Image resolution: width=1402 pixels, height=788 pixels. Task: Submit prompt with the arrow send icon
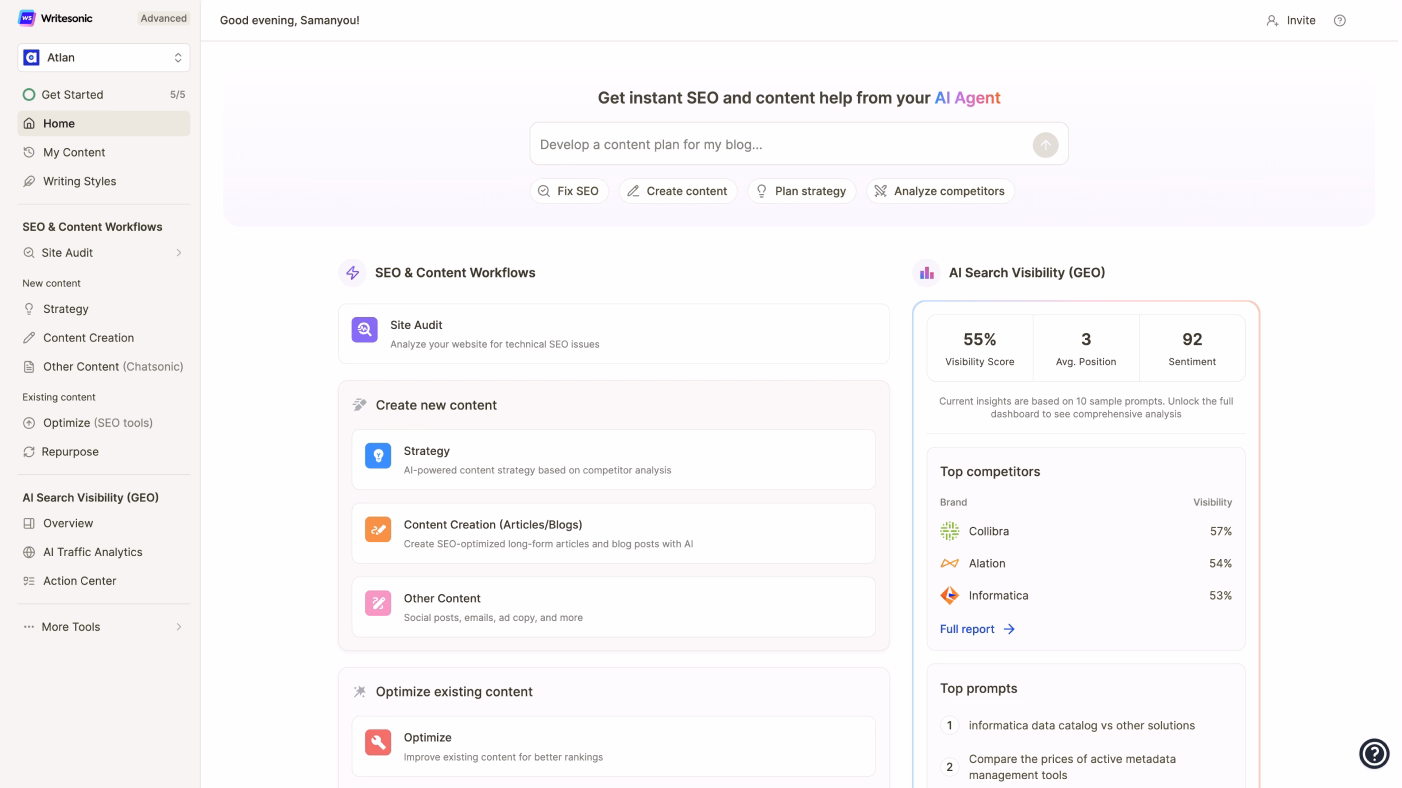coord(1045,145)
